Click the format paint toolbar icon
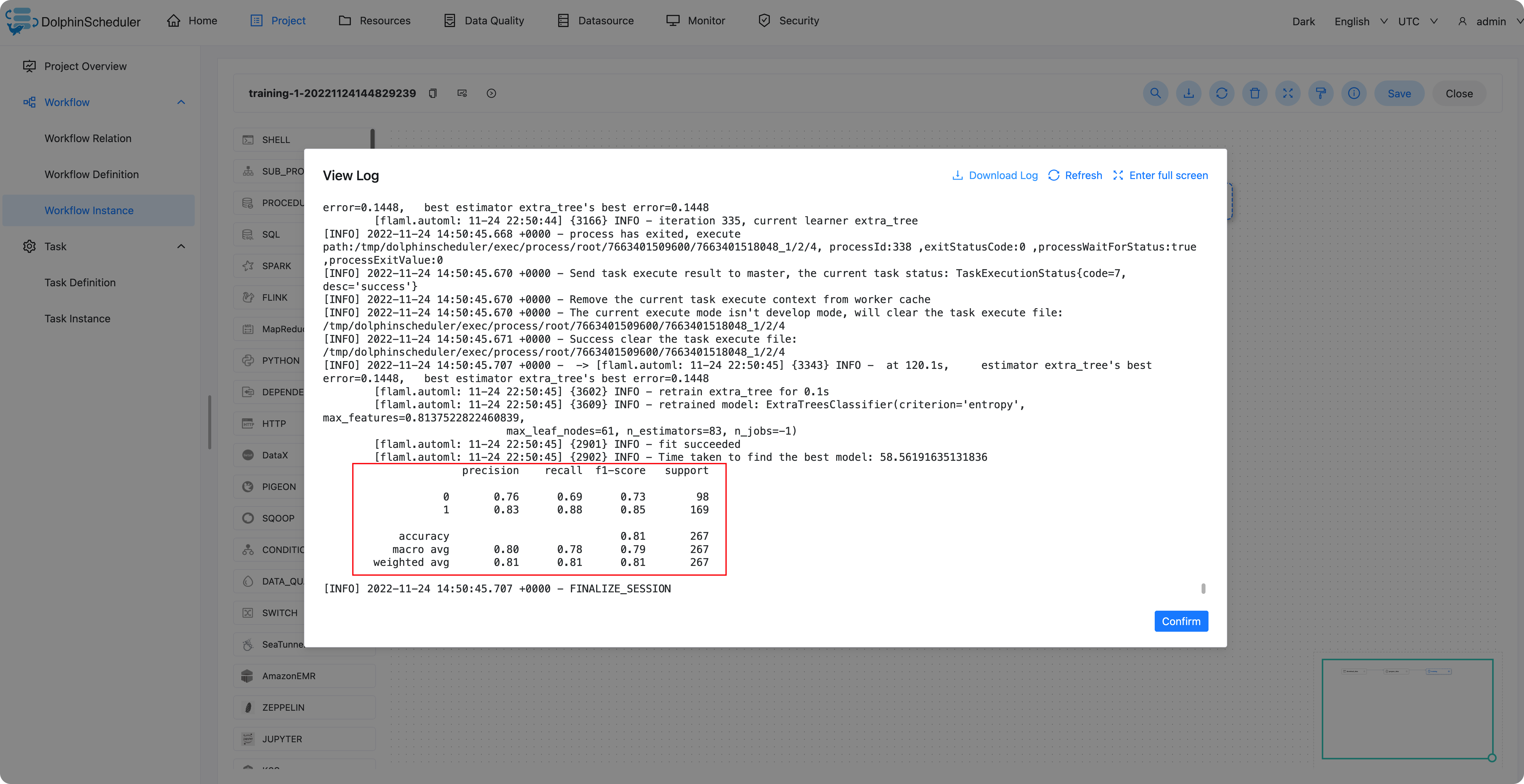The image size is (1524, 784). pyautogui.click(x=1321, y=93)
